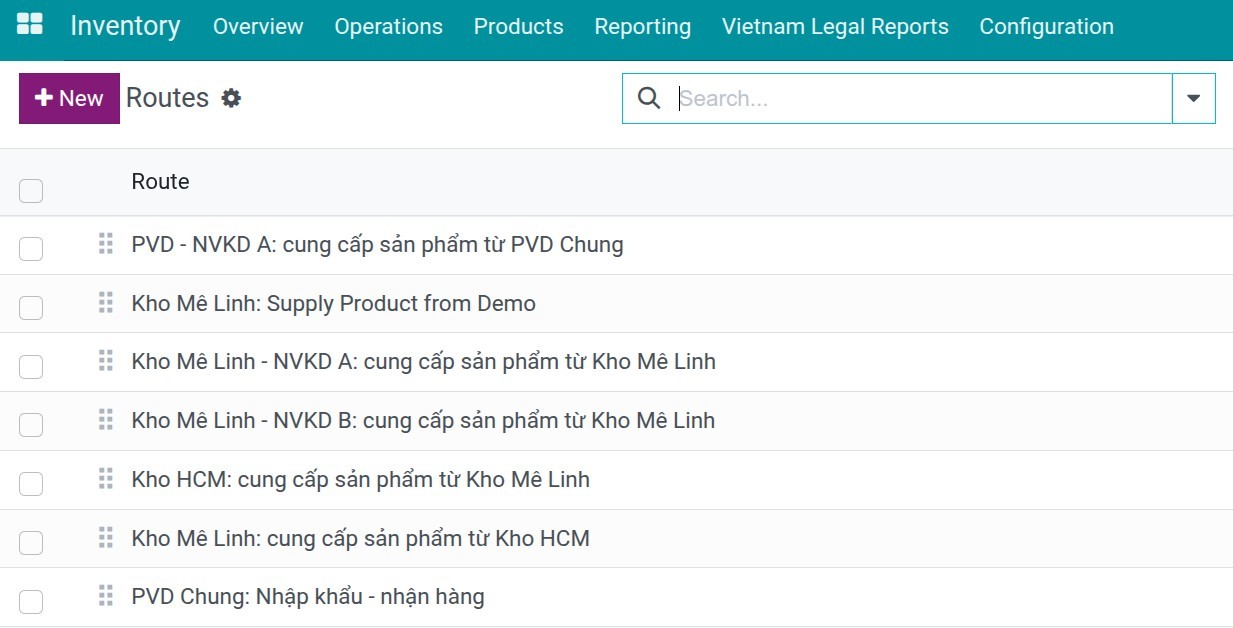Image resolution: width=1233 pixels, height=628 pixels.
Task: Open route Kho Mê Linh: Supply Product from Demo
Action: (x=333, y=303)
